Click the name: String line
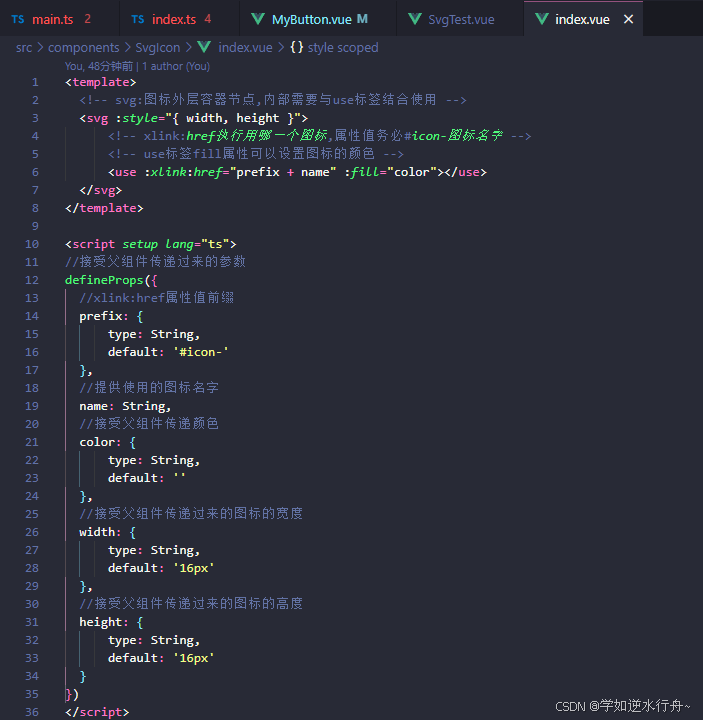The height and width of the screenshot is (720, 703). pyautogui.click(x=125, y=406)
